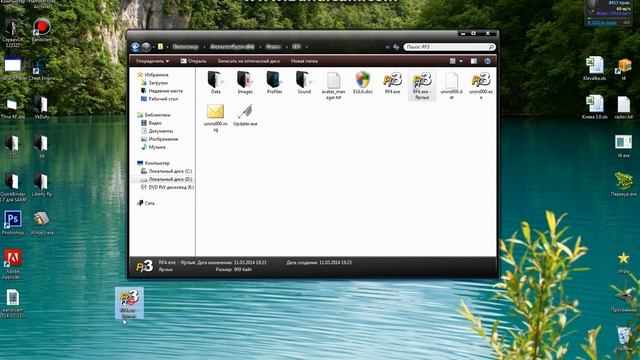The height and width of the screenshot is (360, 640).
Task: Open the DVD RW дисковод (E:) drive
Action: click(x=167, y=187)
